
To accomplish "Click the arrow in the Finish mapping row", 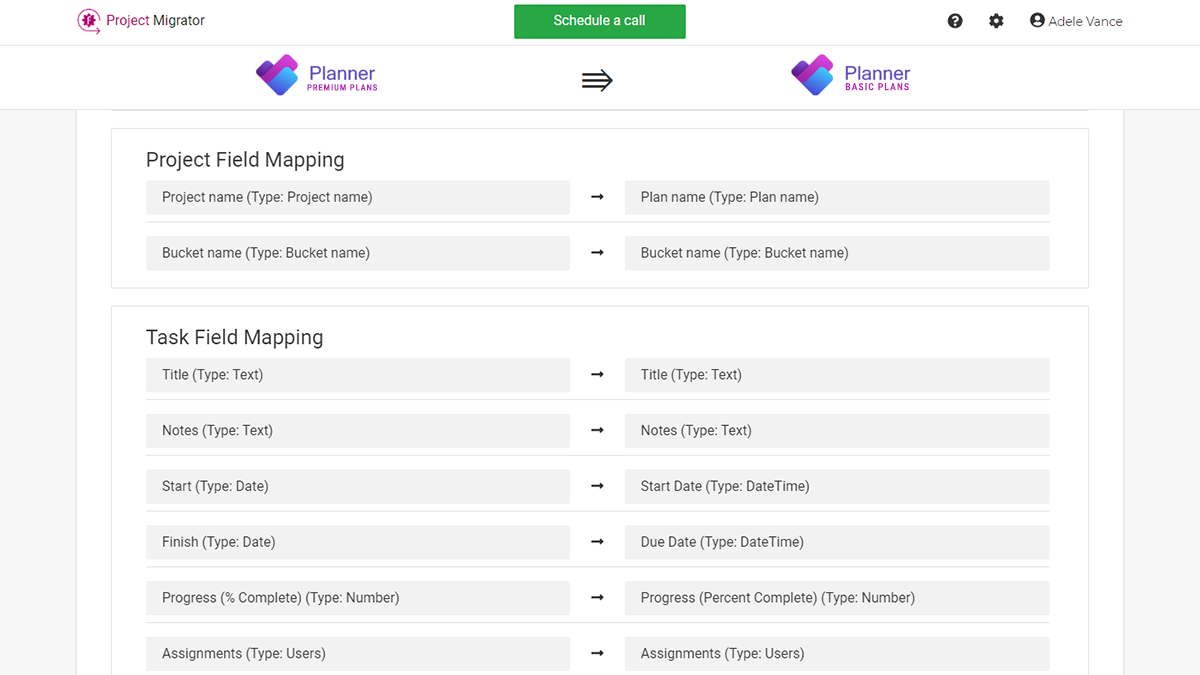I will (597, 542).
